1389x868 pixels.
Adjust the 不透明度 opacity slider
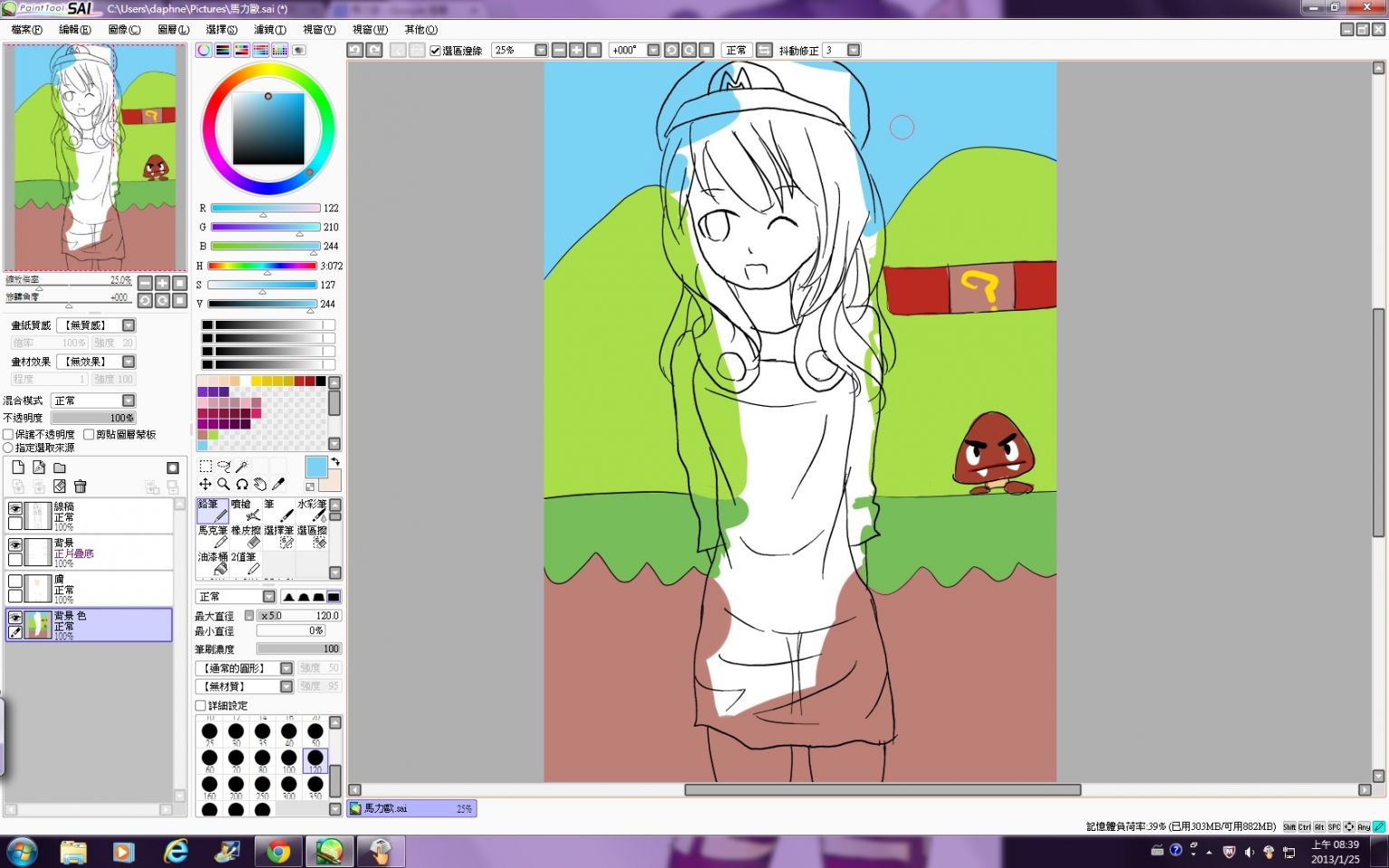93,418
